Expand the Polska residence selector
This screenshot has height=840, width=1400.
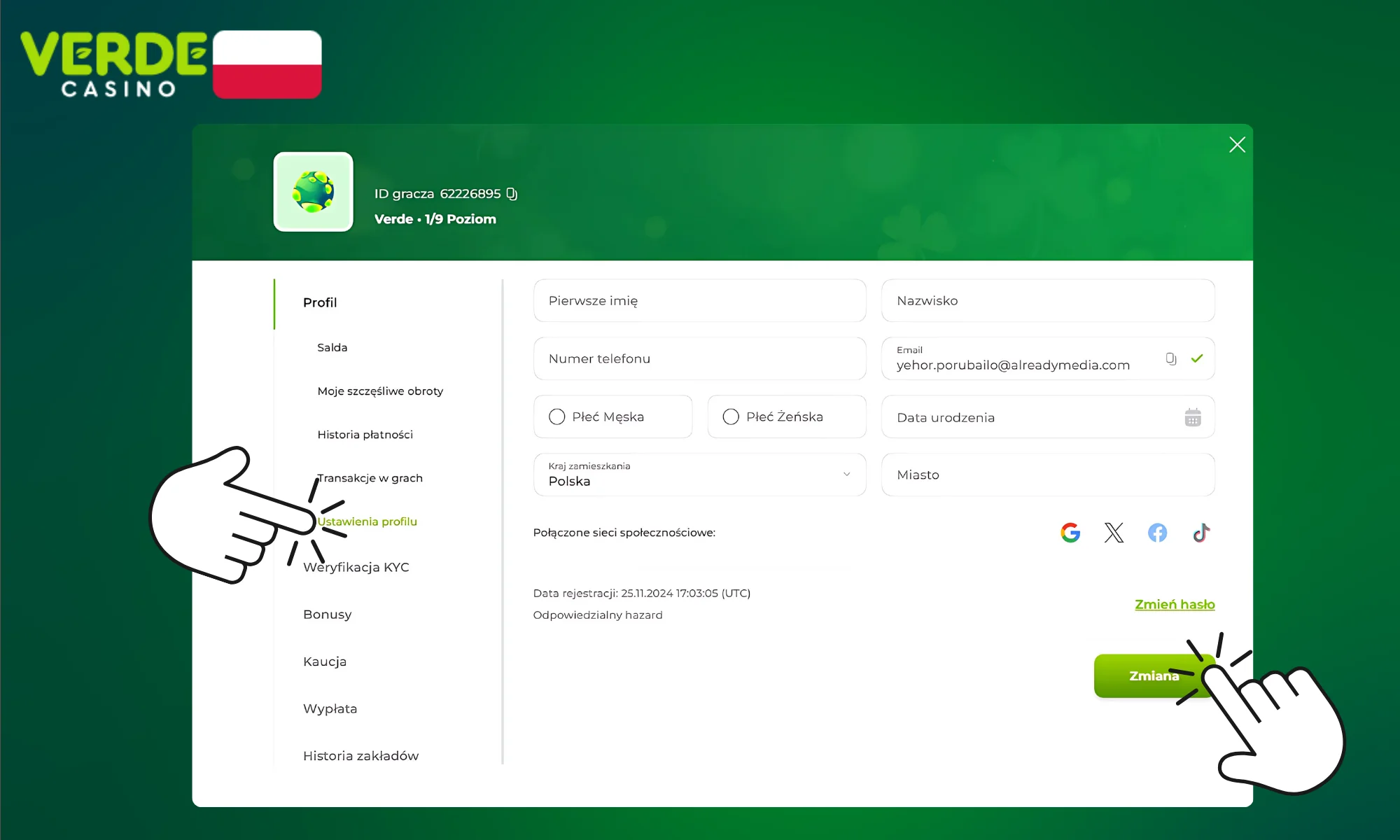point(700,475)
